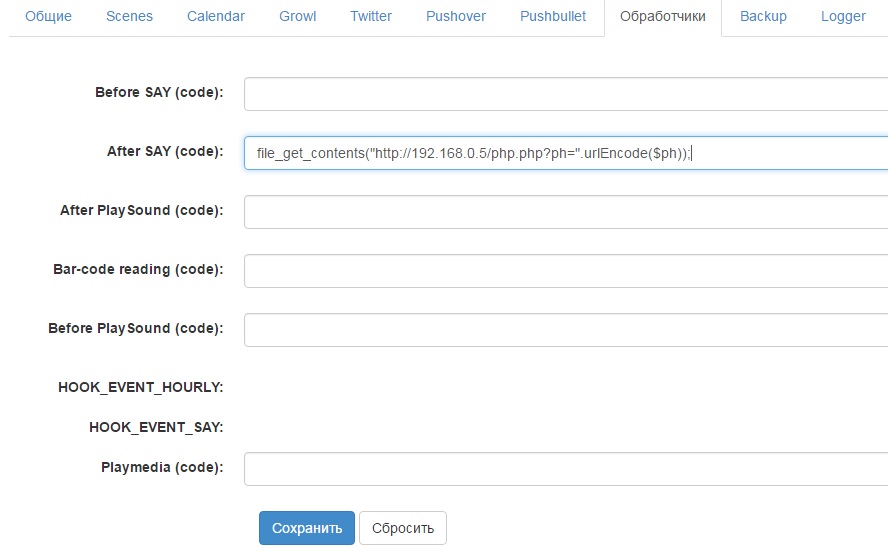Click the After PlaySound code text box
Viewport: 888px width, 560px height.
click(x=565, y=212)
